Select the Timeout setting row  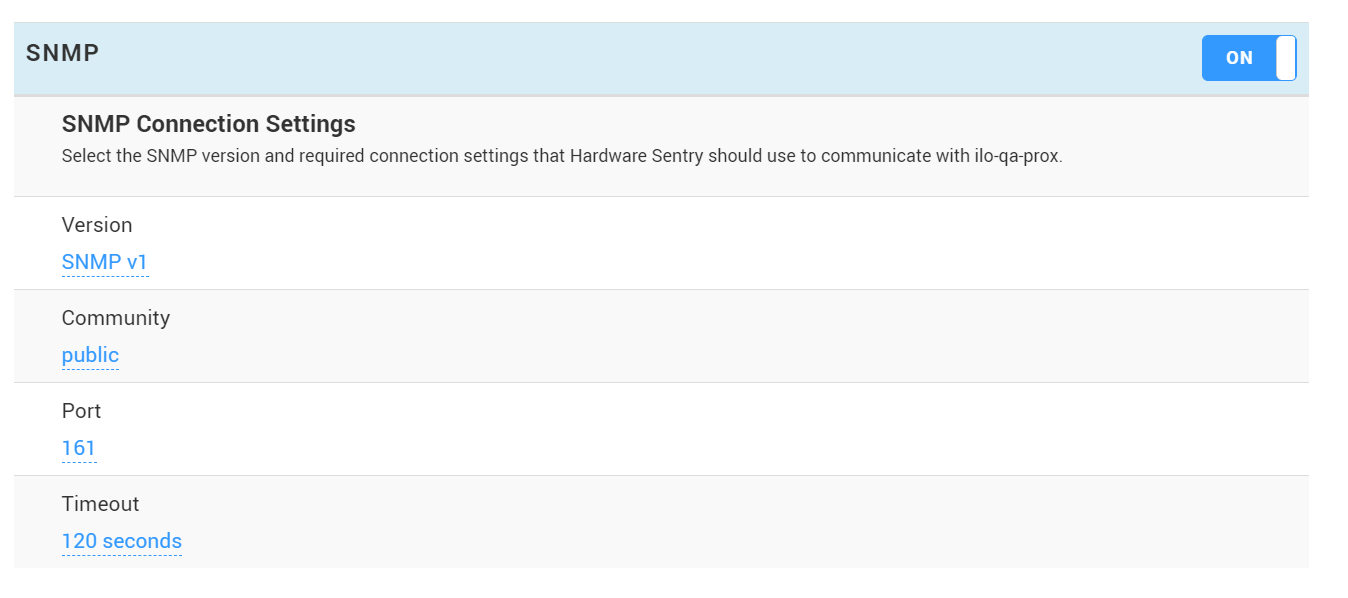click(x=400, y=523)
